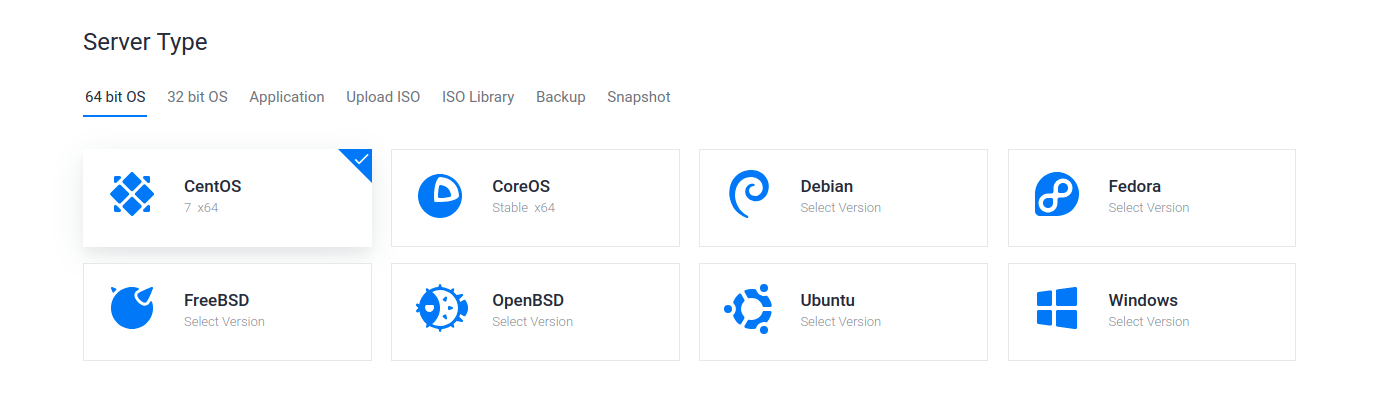Open Debian's Select Version dropdown
The image size is (1391, 401).
coord(840,208)
